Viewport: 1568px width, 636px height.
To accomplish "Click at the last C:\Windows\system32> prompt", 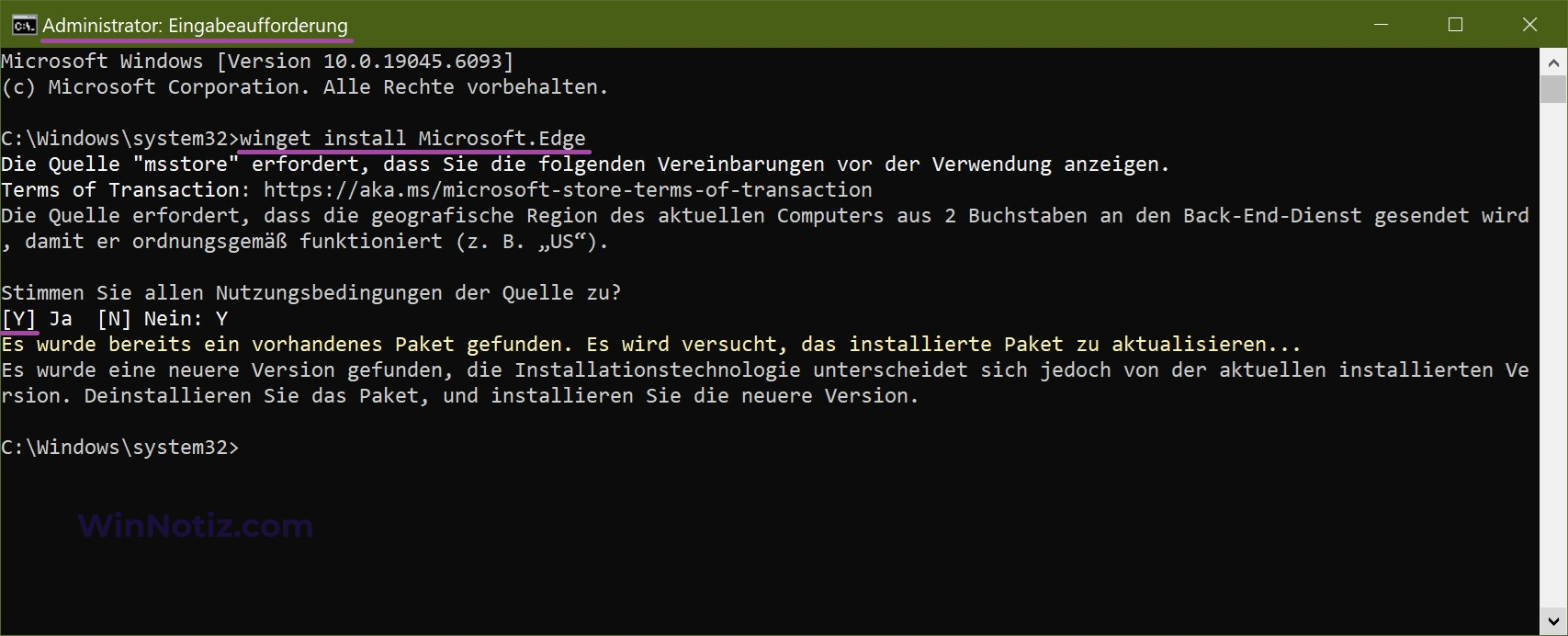I will tap(119, 448).
